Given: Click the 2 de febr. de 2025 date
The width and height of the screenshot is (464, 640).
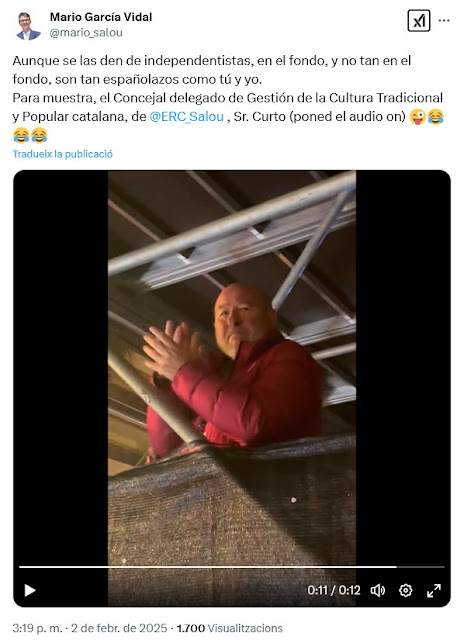Looking at the screenshot, I should point(119,628).
